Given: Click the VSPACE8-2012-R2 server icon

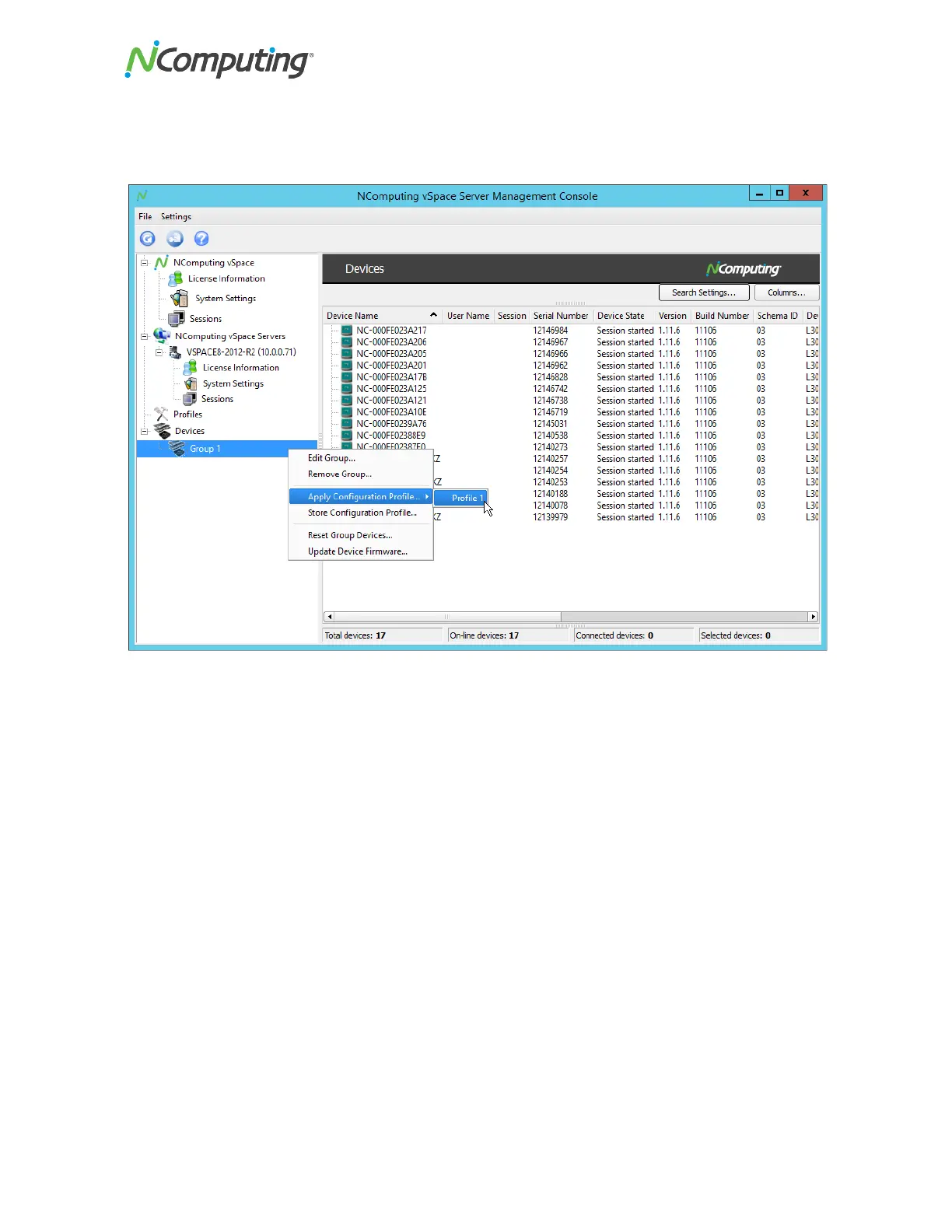Looking at the screenshot, I should [176, 352].
